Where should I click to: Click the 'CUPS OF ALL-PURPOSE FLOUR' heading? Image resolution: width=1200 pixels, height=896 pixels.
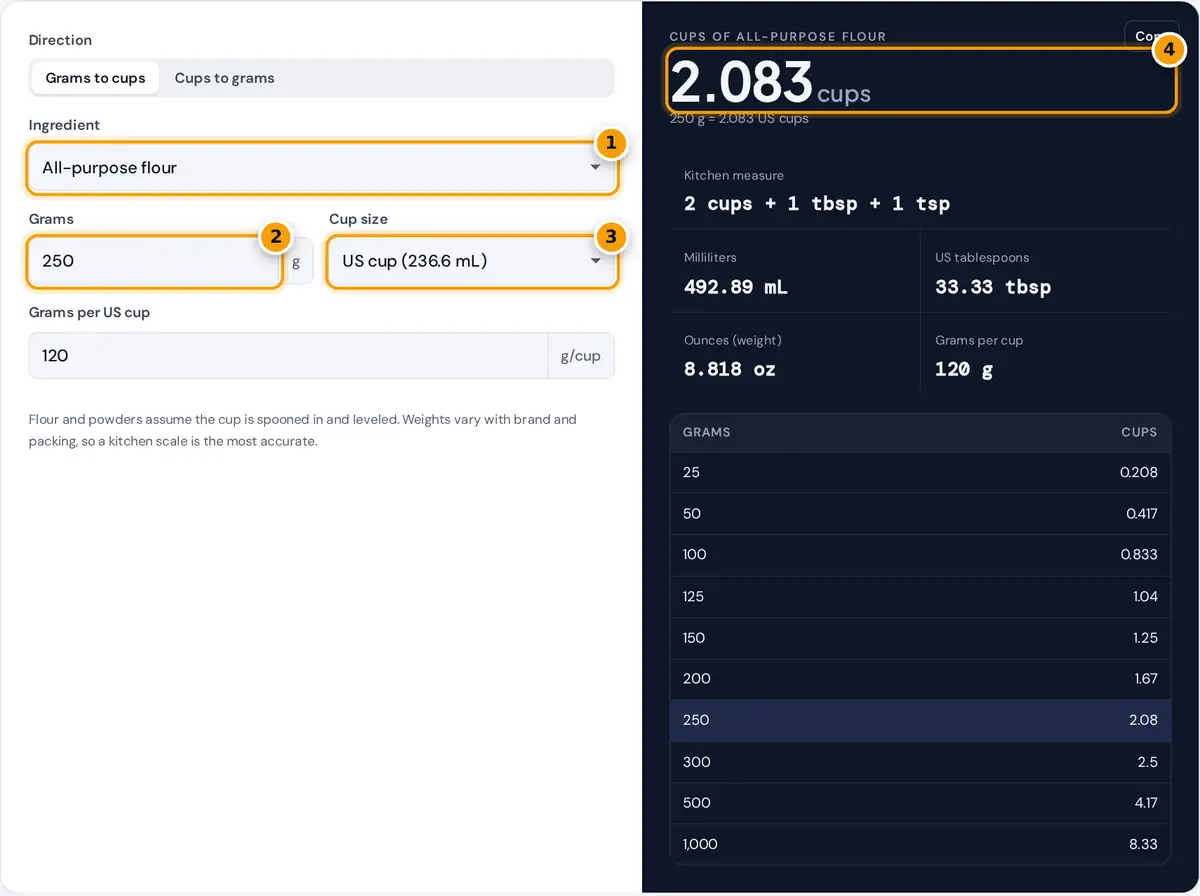(778, 37)
